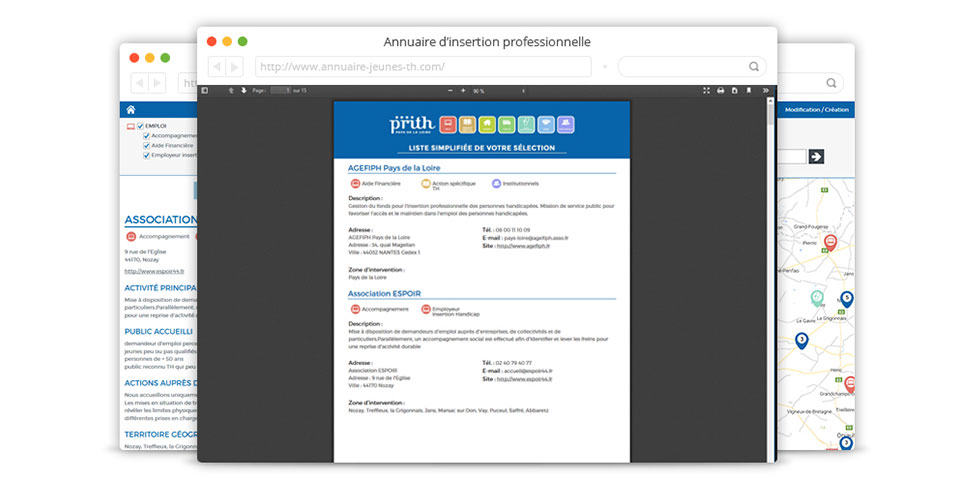This screenshot has width=960, height=500.
Task: Click the teal health category icon in PDF header
Action: 526,124
